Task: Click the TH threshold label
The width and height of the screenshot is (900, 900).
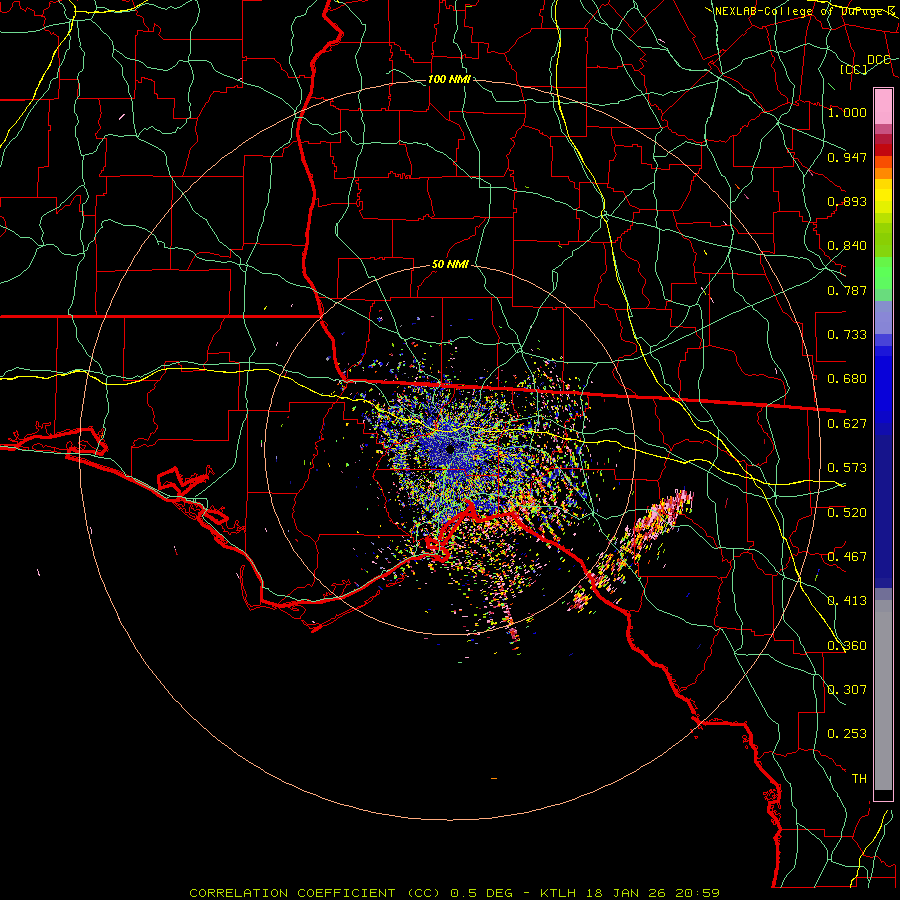Action: tap(859, 779)
